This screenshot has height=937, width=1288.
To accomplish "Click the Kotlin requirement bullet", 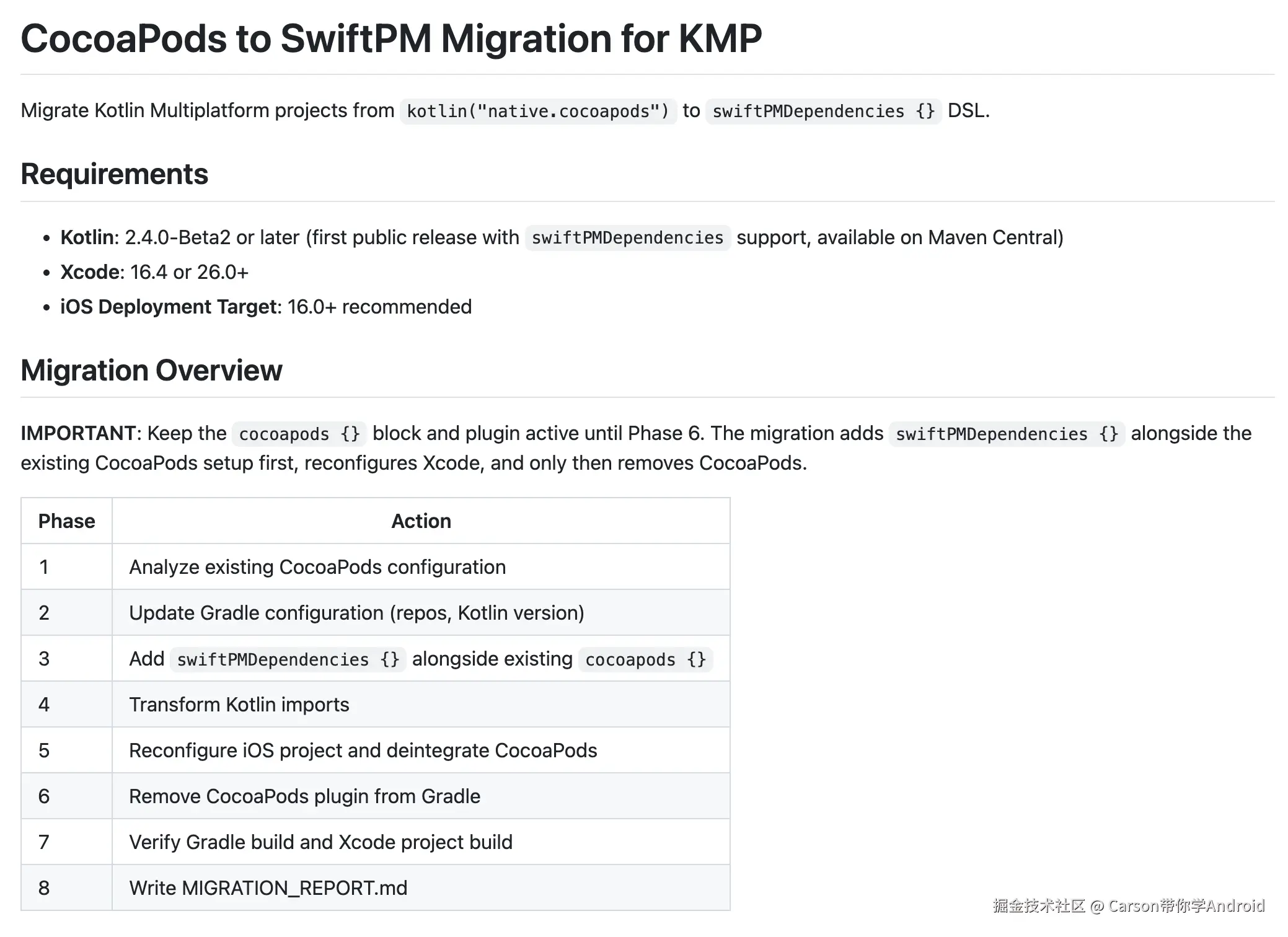I will point(562,237).
